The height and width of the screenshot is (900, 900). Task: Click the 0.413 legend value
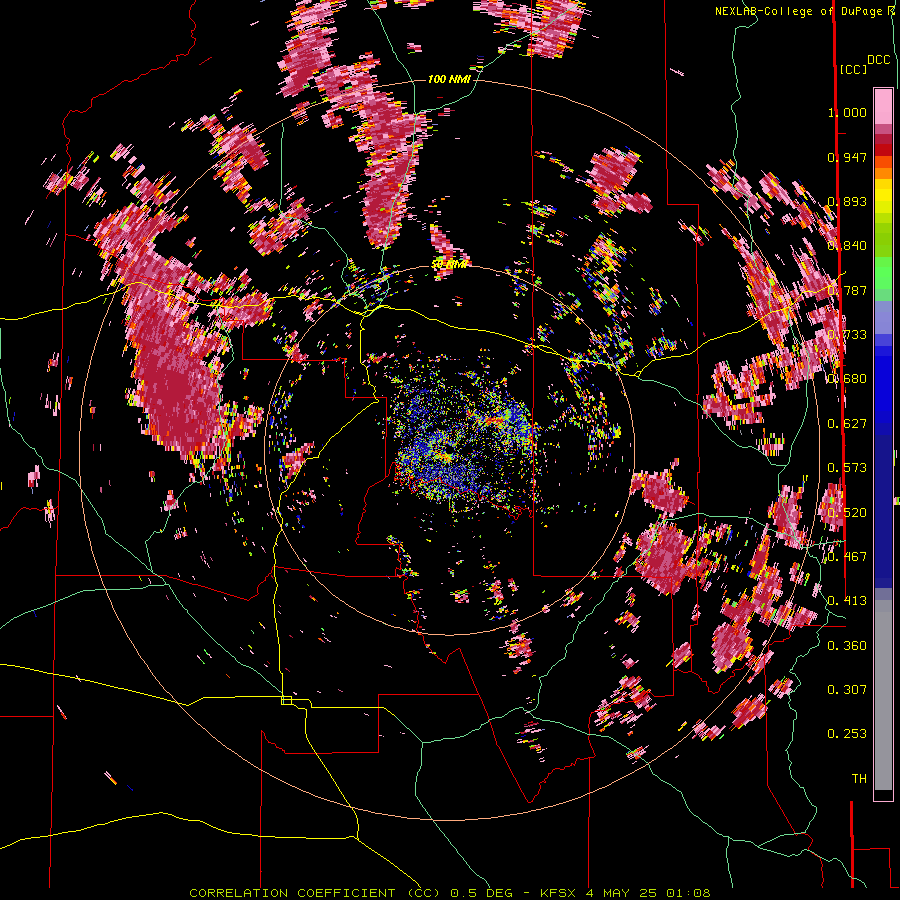(x=847, y=601)
